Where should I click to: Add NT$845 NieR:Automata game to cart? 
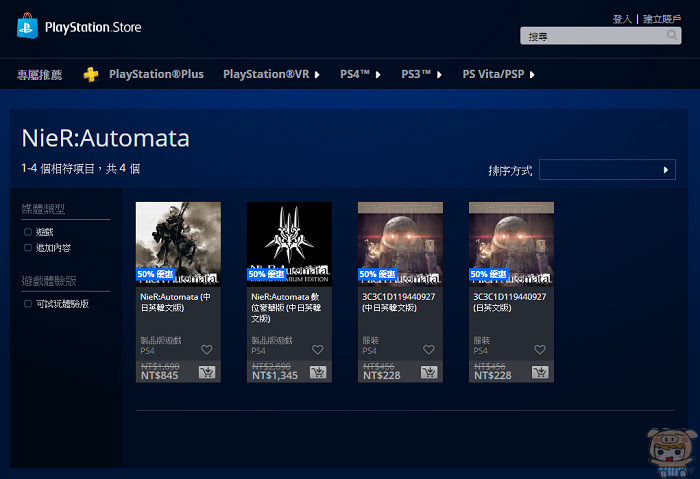pyautogui.click(x=207, y=372)
